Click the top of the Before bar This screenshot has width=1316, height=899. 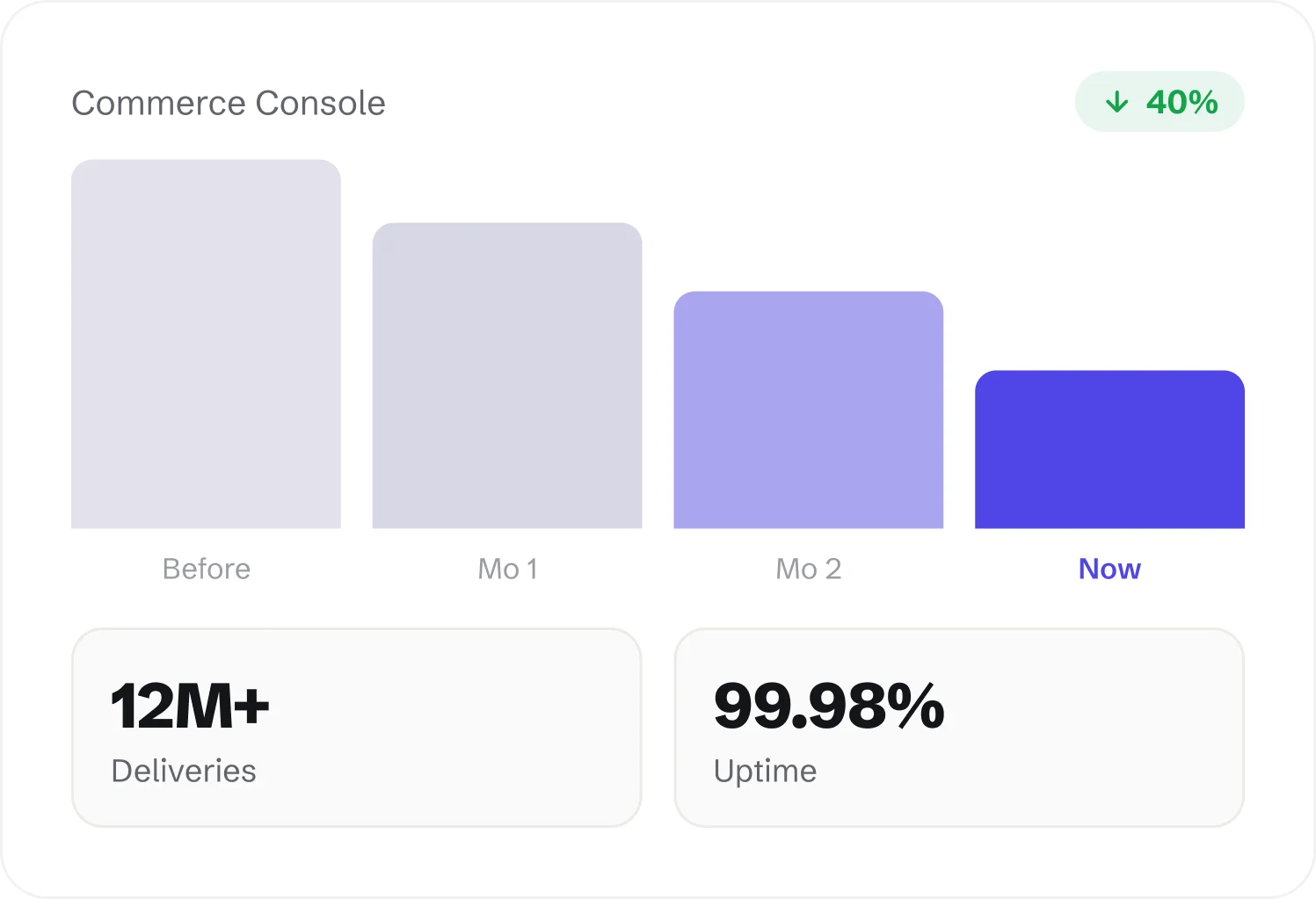click(x=206, y=163)
